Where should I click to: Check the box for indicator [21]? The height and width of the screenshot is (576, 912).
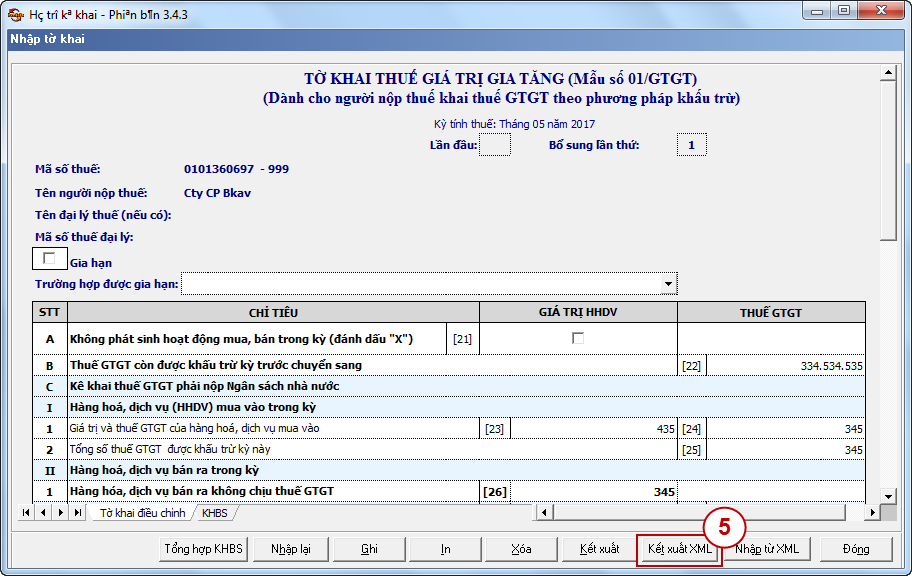pyautogui.click(x=578, y=339)
